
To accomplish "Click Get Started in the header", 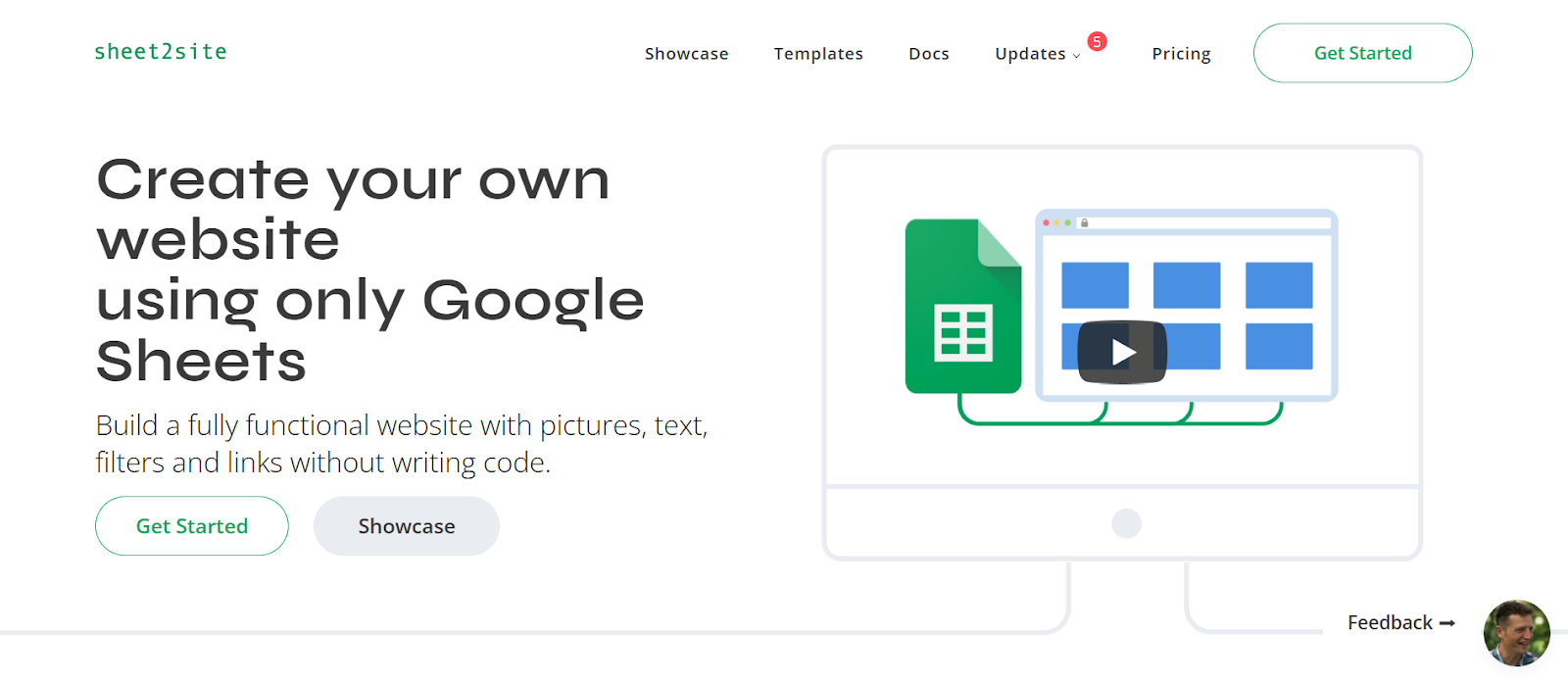I will point(1363,53).
